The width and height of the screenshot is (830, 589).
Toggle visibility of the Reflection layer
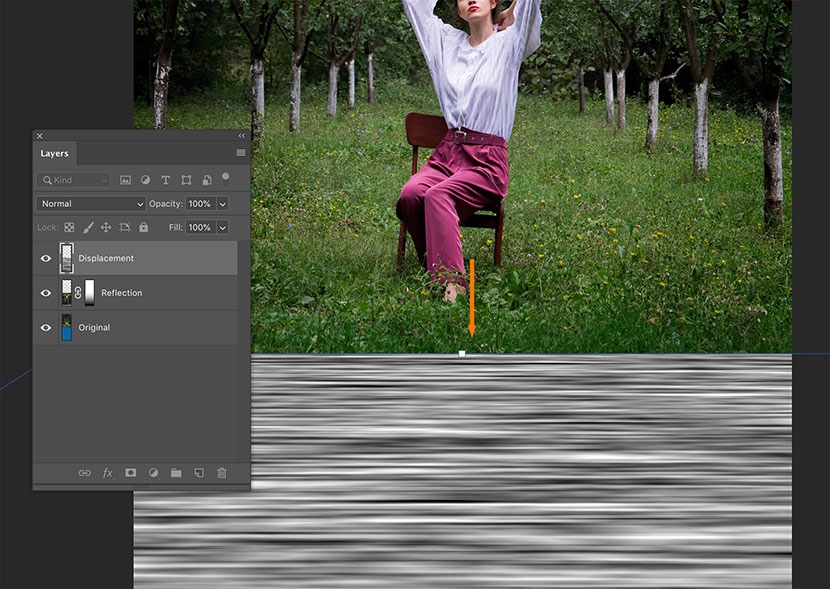coord(45,293)
